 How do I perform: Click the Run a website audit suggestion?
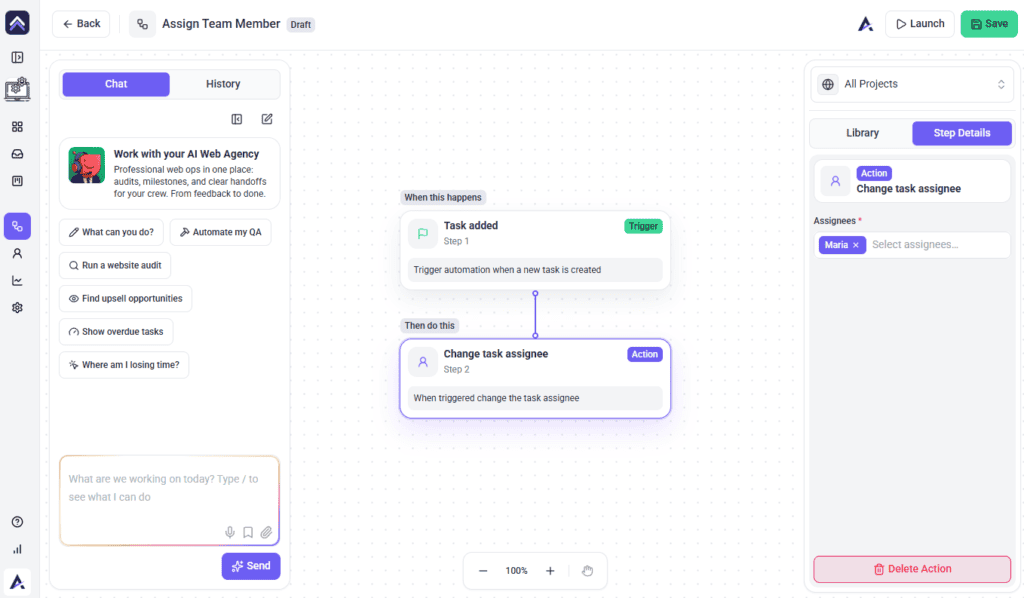pyautogui.click(x=115, y=266)
